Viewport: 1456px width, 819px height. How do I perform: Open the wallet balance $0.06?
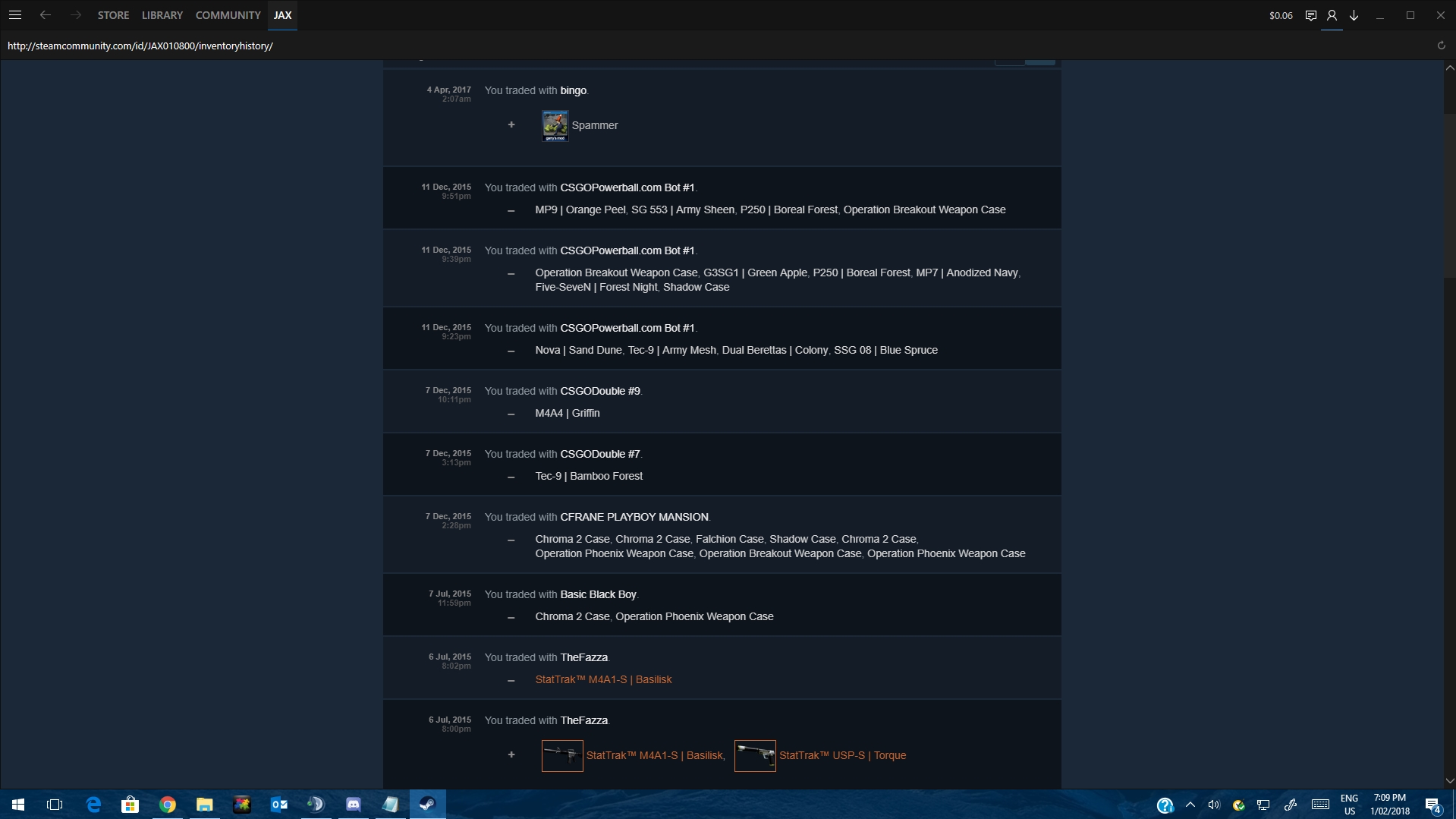(1281, 15)
